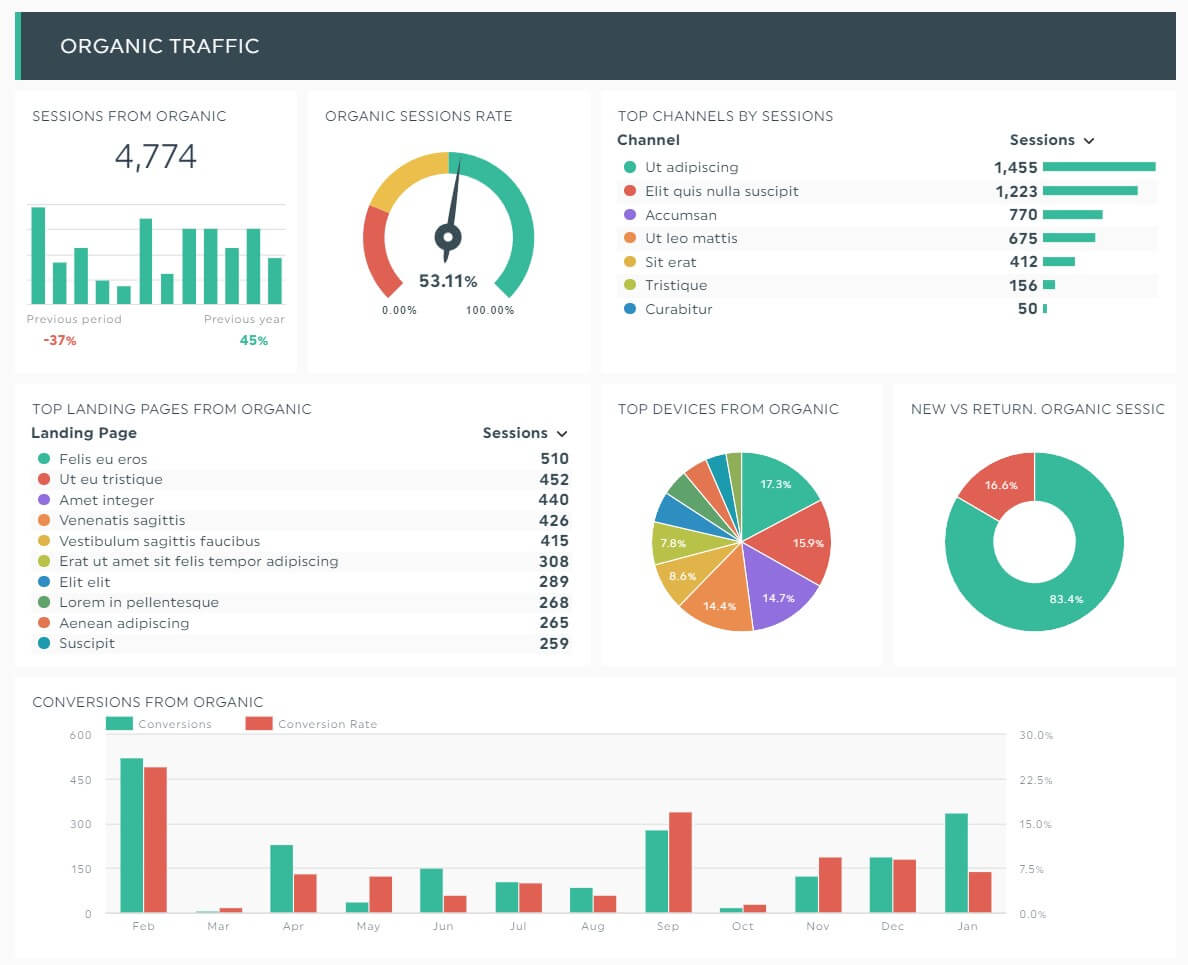Toggle the Conversions series in the legend
Screen dimensions: 1188x965
click(x=160, y=723)
